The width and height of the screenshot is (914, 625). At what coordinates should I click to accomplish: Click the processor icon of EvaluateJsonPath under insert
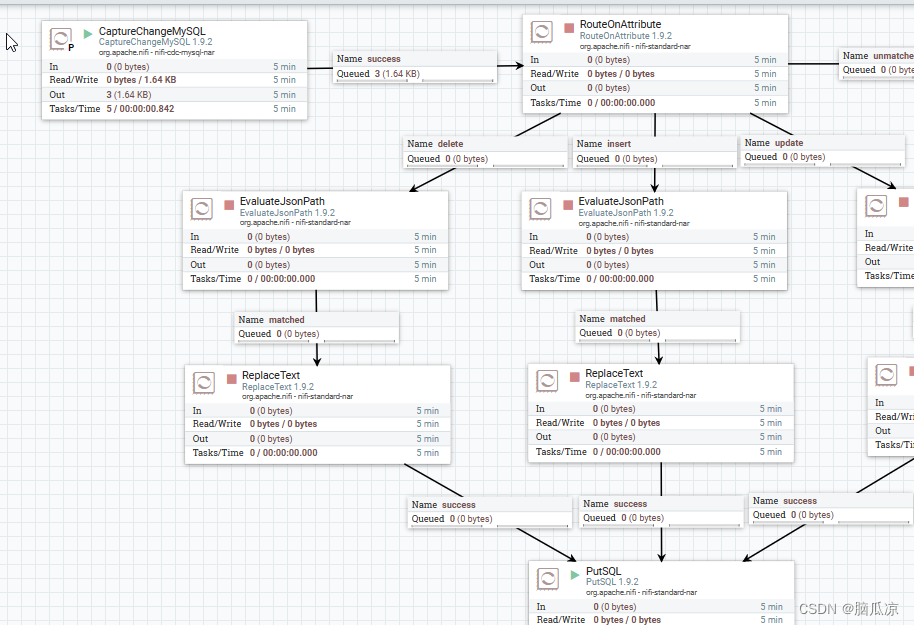[x=540, y=209]
